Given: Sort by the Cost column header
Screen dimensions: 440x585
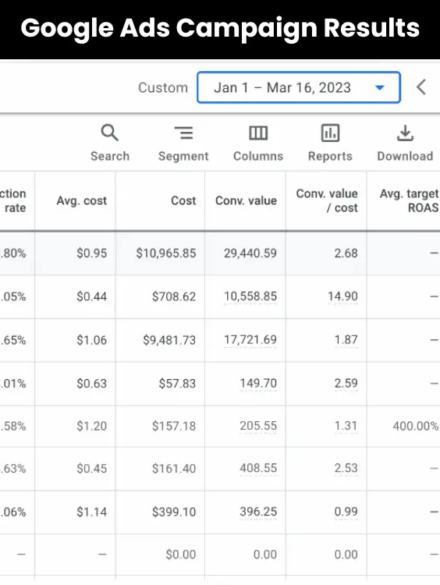Looking at the screenshot, I should [183, 201].
